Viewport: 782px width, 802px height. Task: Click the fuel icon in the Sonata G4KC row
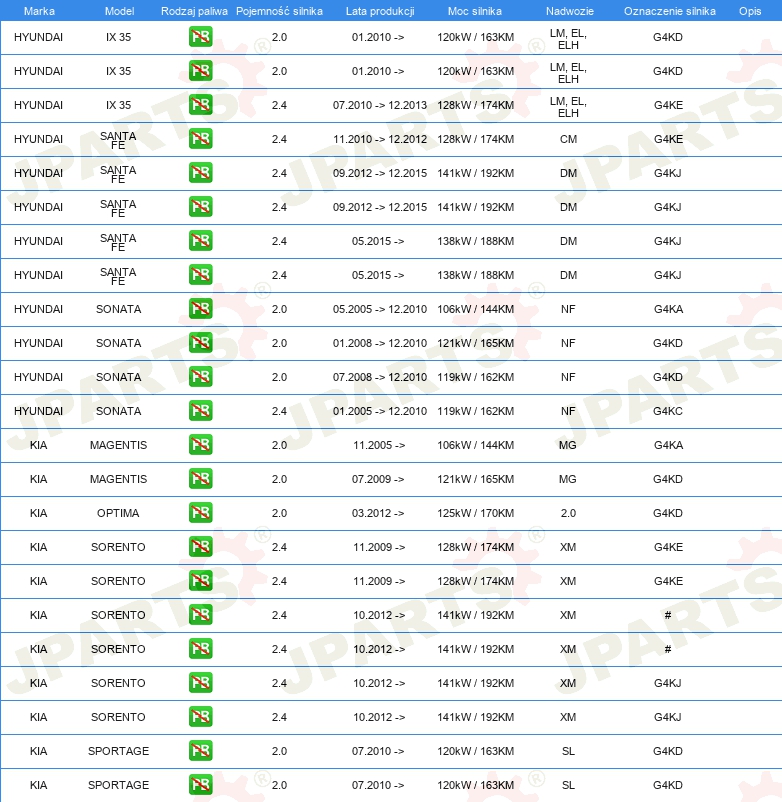point(200,411)
